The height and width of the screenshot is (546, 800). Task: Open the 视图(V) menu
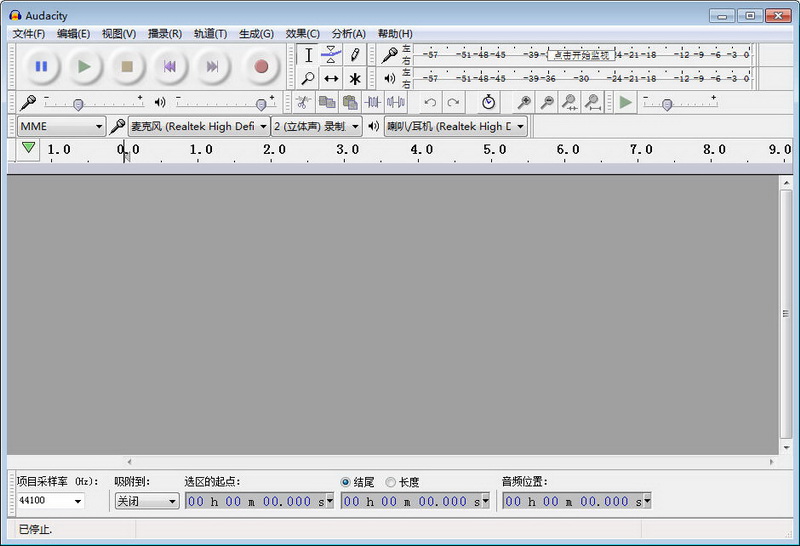point(119,34)
